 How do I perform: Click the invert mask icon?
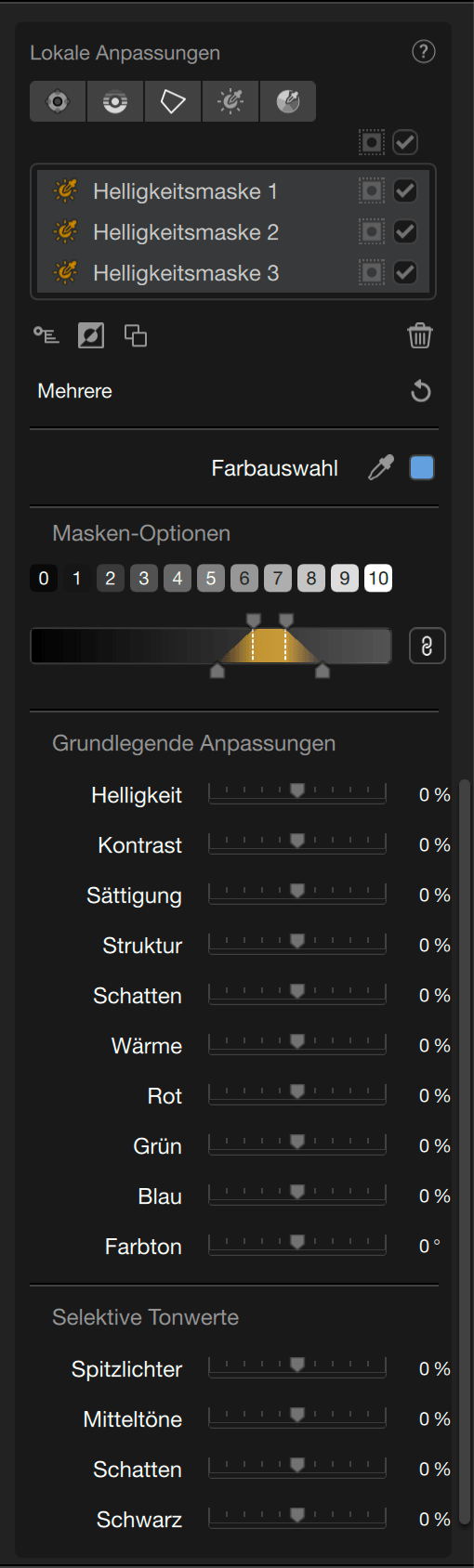click(x=91, y=335)
